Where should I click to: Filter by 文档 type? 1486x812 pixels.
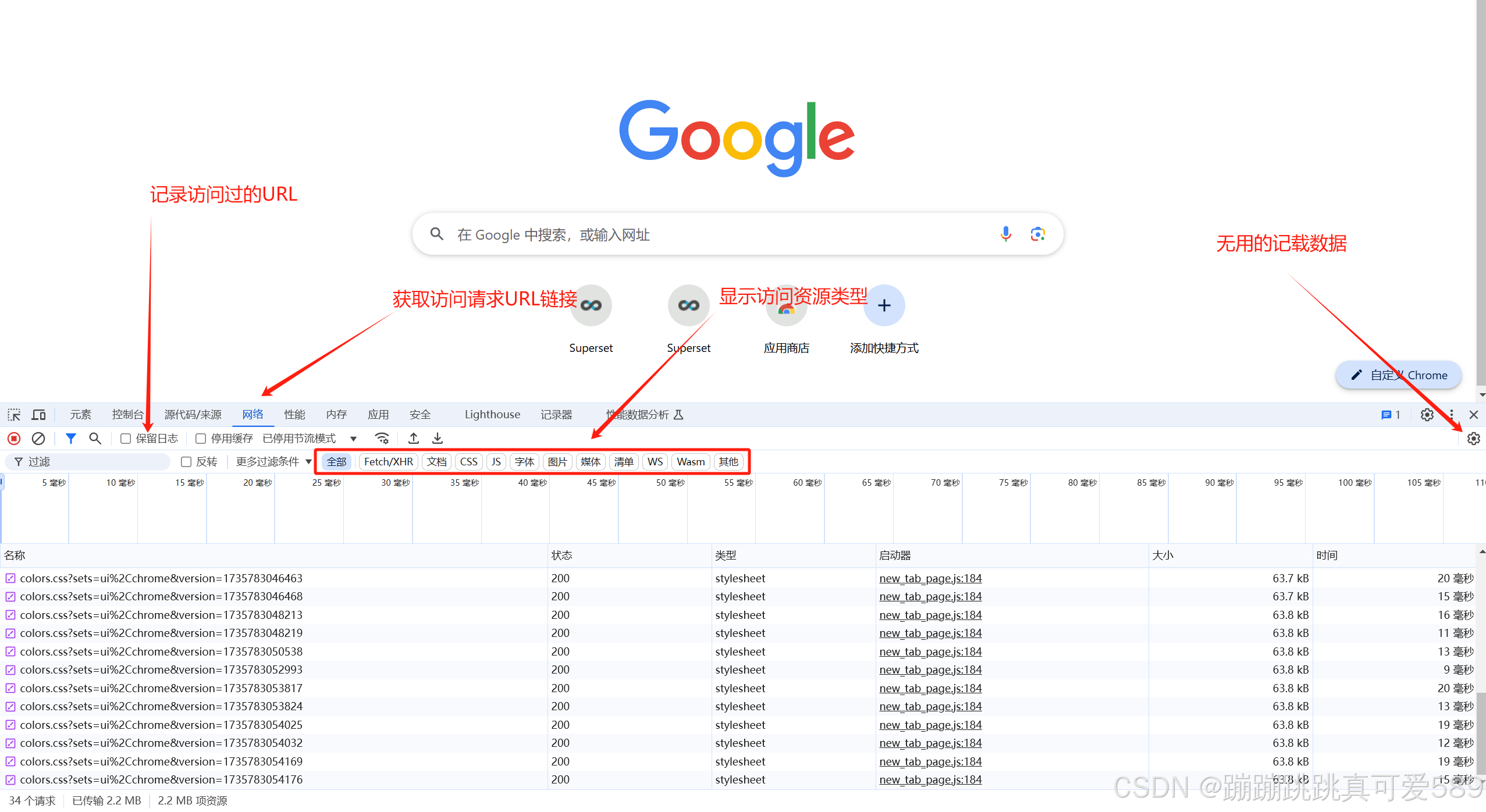[x=436, y=462]
